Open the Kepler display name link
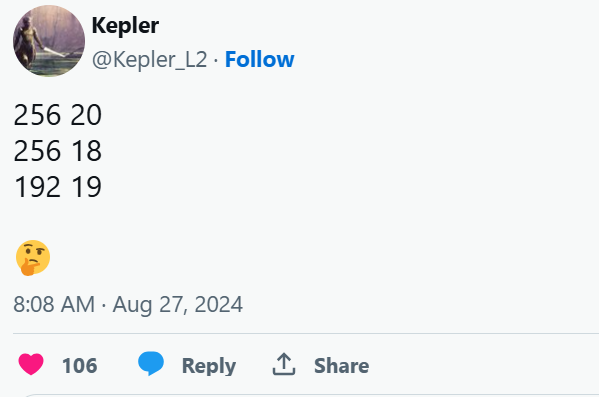Image resolution: width=599 pixels, height=397 pixels. click(x=125, y=26)
